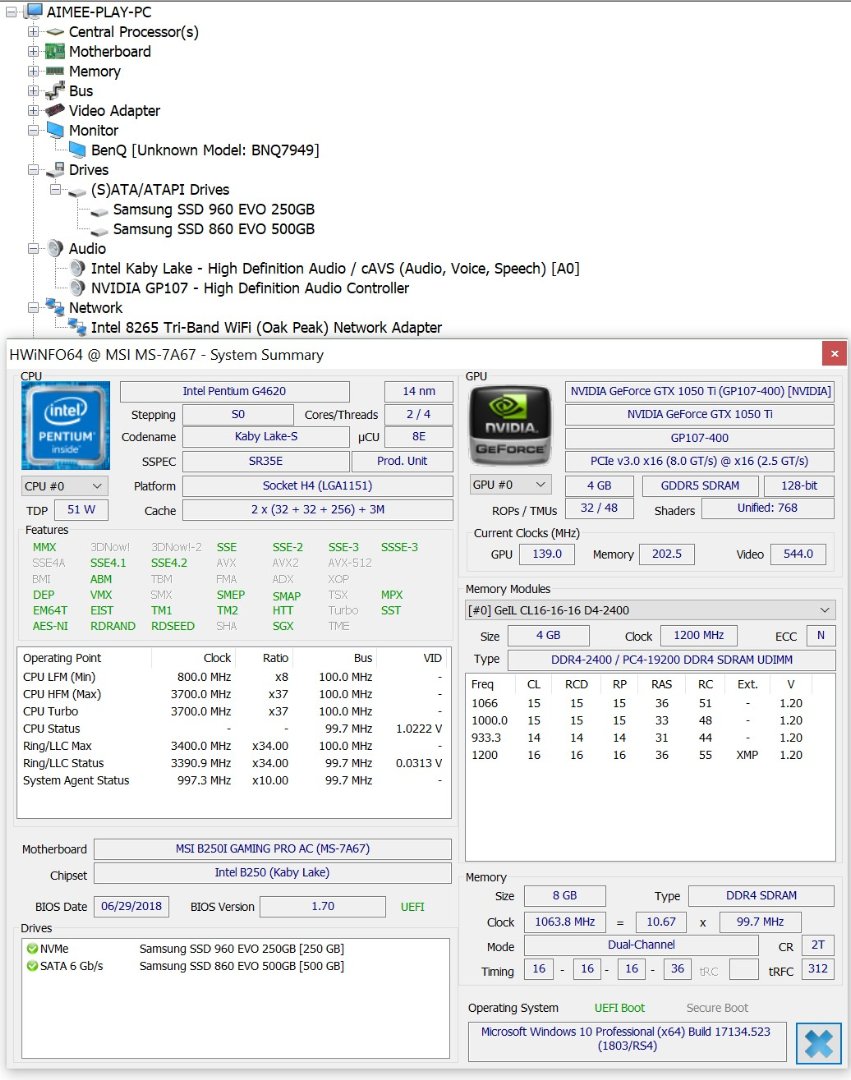The height and width of the screenshot is (1080, 851).
Task: Click the (S)ATA/ATAPI Drives icon
Action: pos(77,190)
